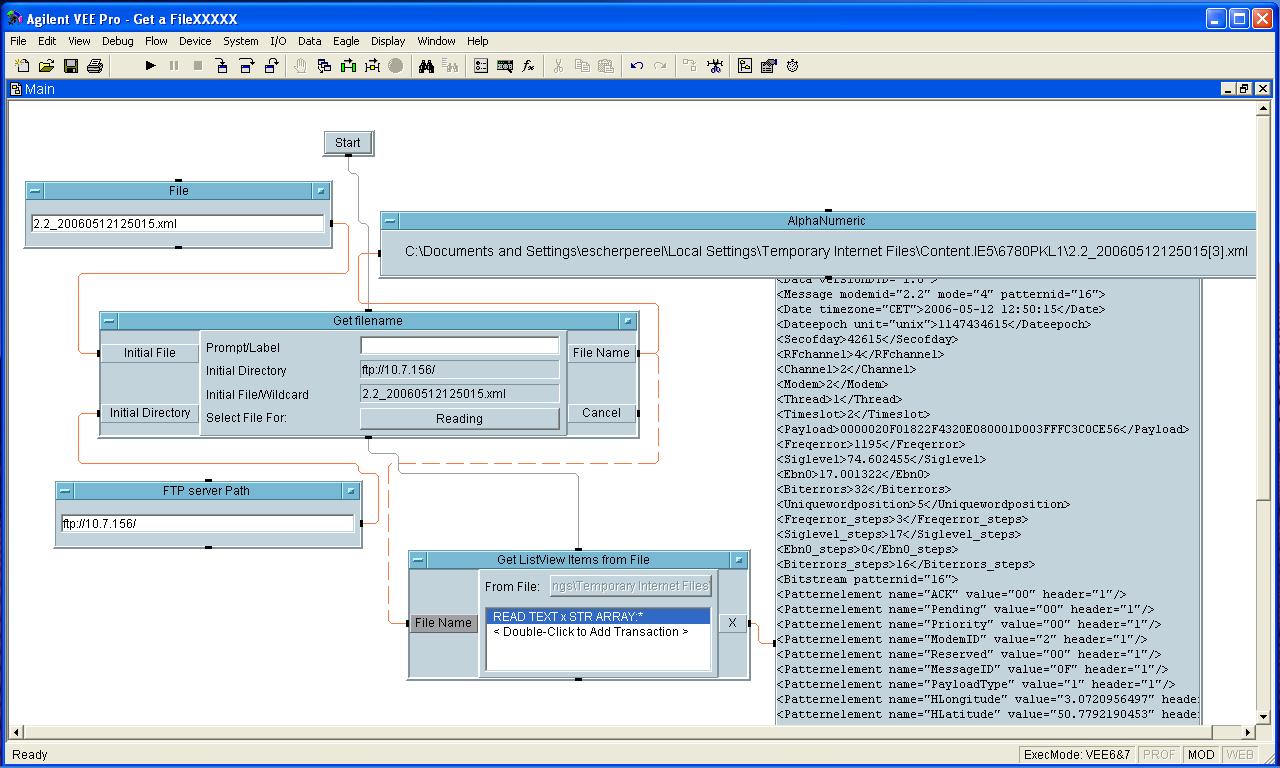Click the Undo arrow icon

(x=636, y=66)
